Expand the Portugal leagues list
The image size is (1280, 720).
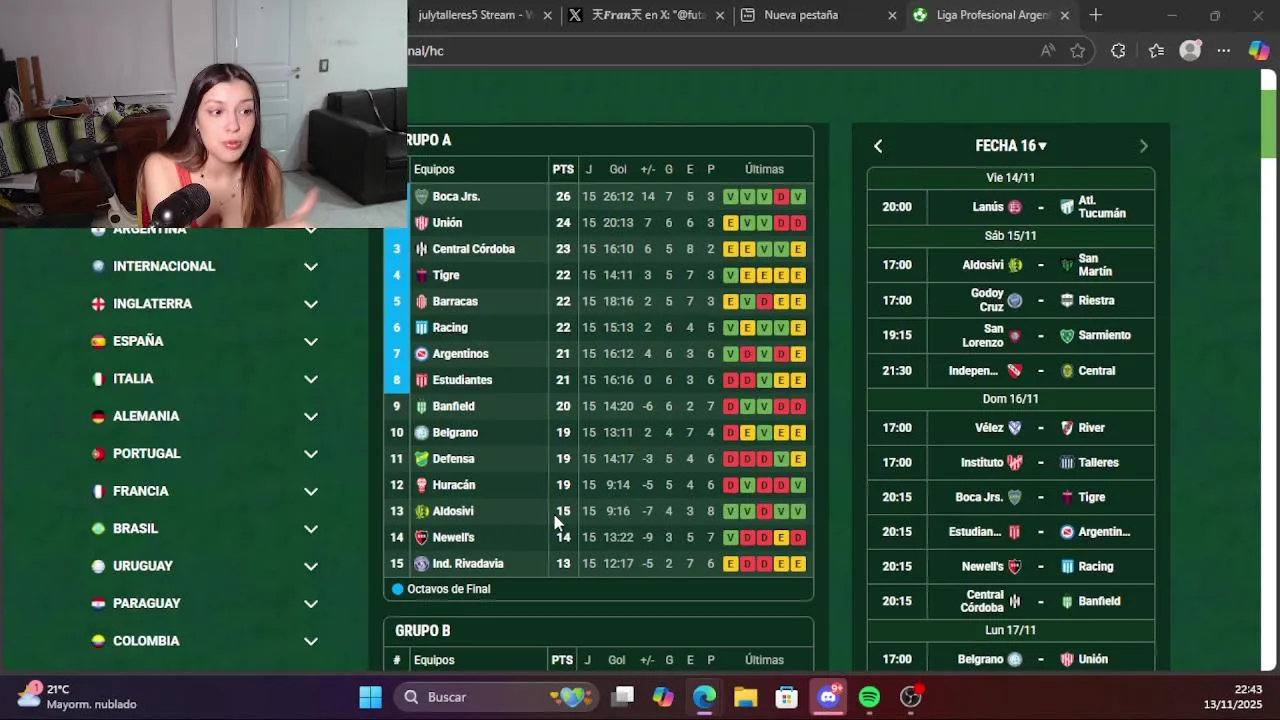click(x=311, y=454)
